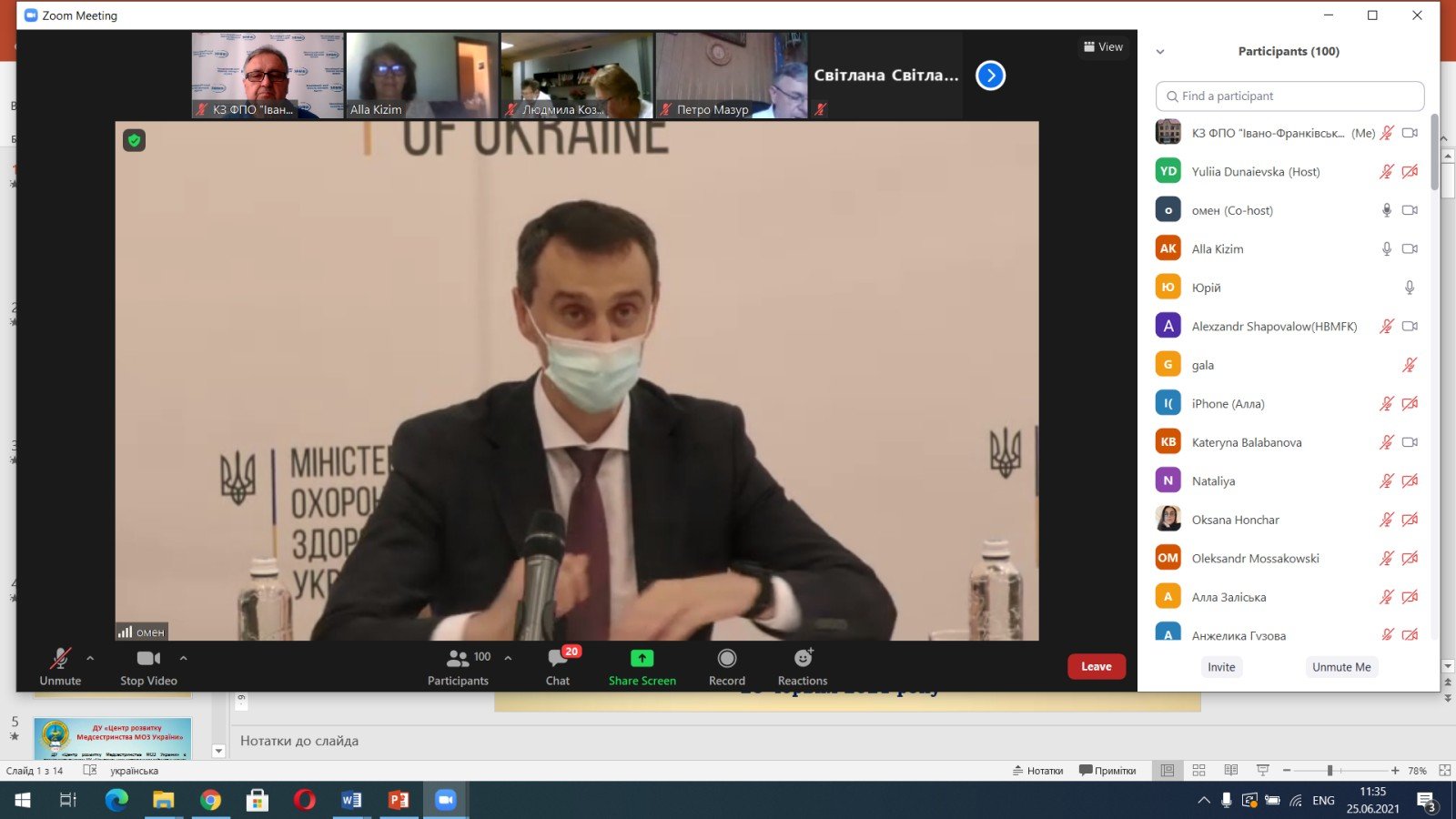Image resolution: width=1456 pixels, height=819 pixels.
Task: Adjust the PowerPoint zoom slider
Action: tap(1330, 771)
